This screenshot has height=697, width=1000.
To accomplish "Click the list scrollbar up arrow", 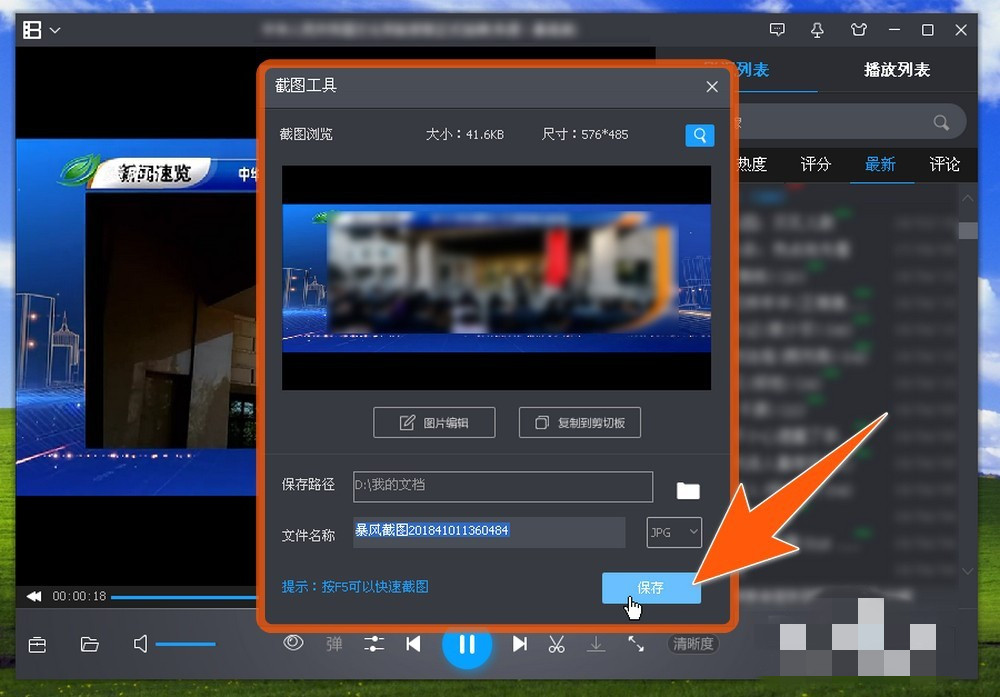I will [967, 198].
